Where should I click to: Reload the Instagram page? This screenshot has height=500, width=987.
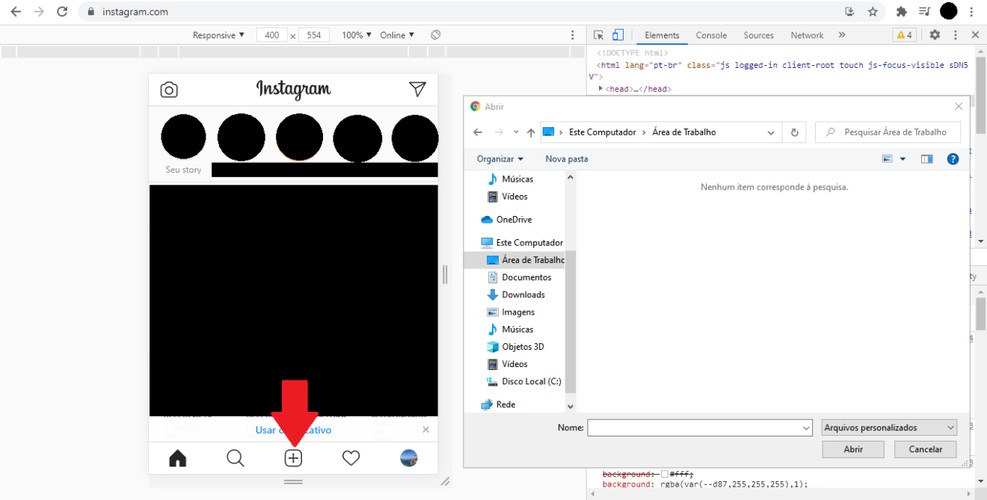(62, 11)
